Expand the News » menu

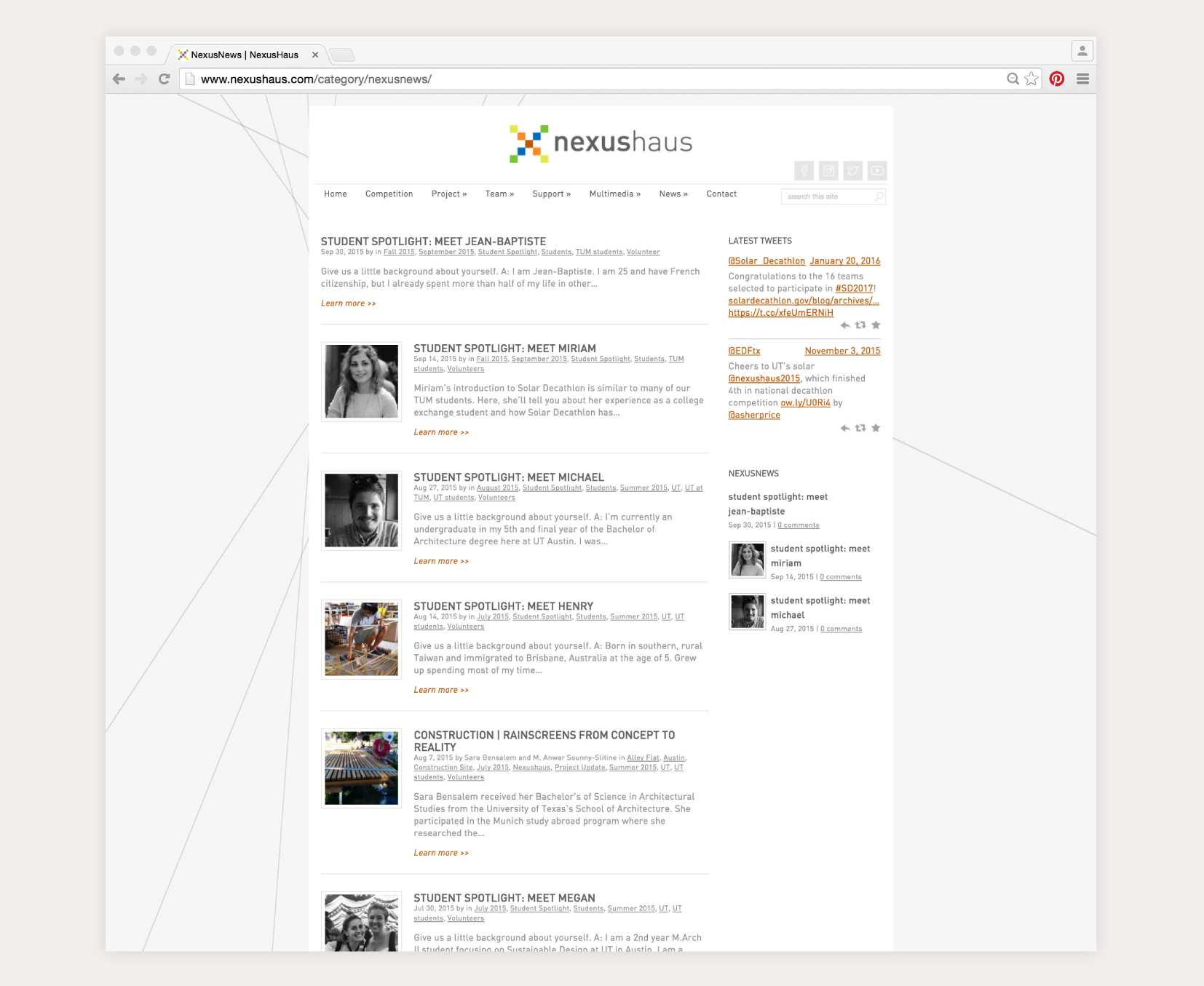coord(673,194)
